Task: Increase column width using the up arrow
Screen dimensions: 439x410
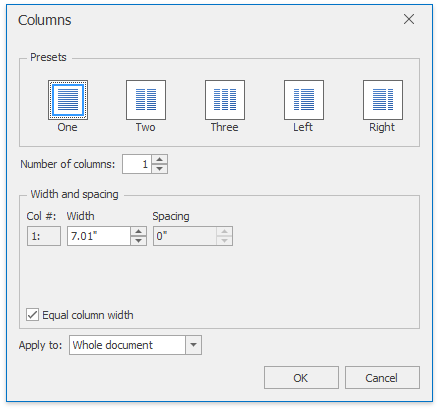Action: [139, 231]
